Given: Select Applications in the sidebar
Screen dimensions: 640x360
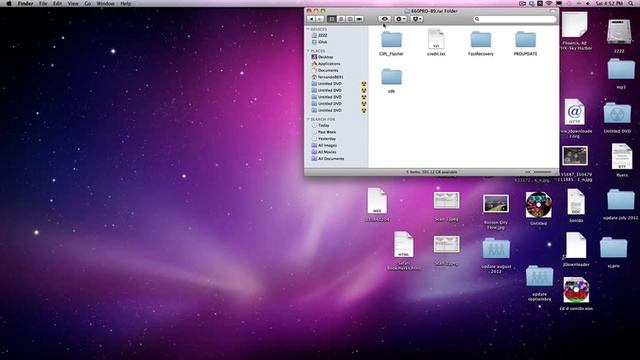Looking at the screenshot, I should [x=326, y=64].
